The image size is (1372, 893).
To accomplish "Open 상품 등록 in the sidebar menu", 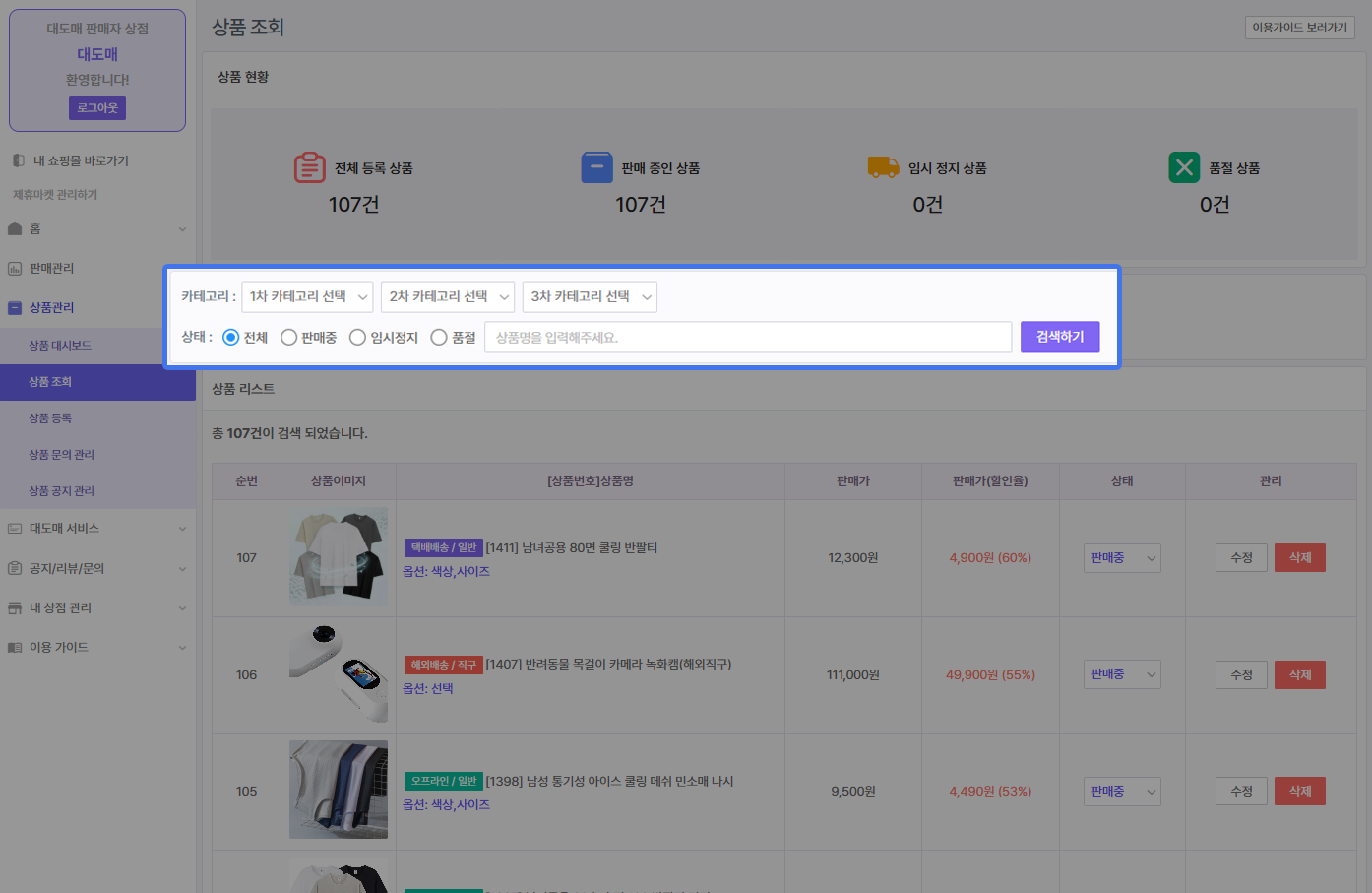I will [50, 418].
